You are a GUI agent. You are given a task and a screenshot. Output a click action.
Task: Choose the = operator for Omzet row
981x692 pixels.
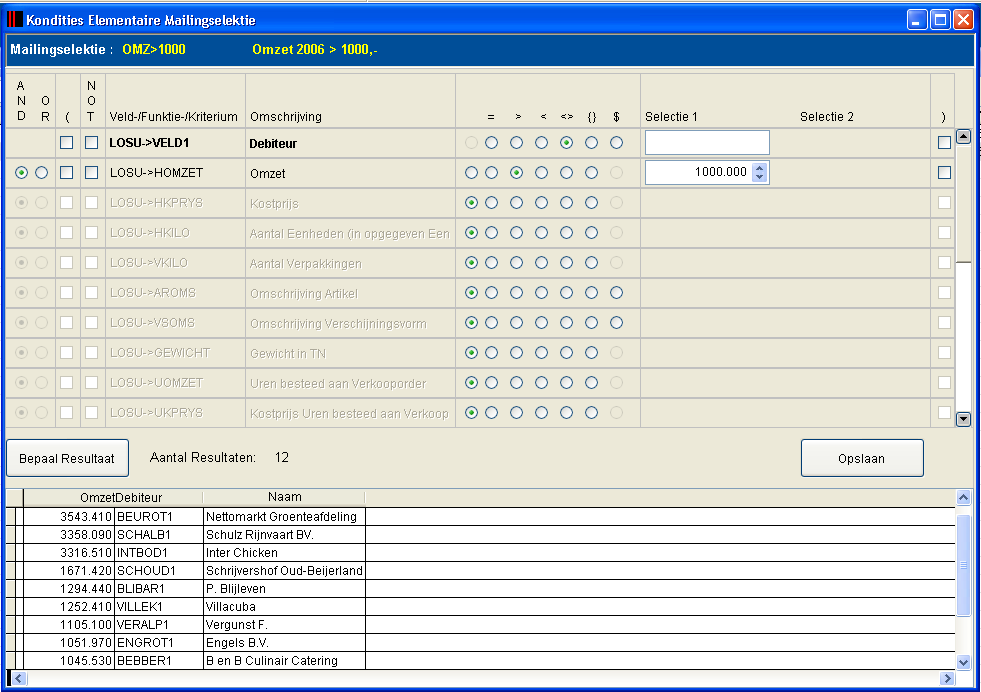point(491,173)
